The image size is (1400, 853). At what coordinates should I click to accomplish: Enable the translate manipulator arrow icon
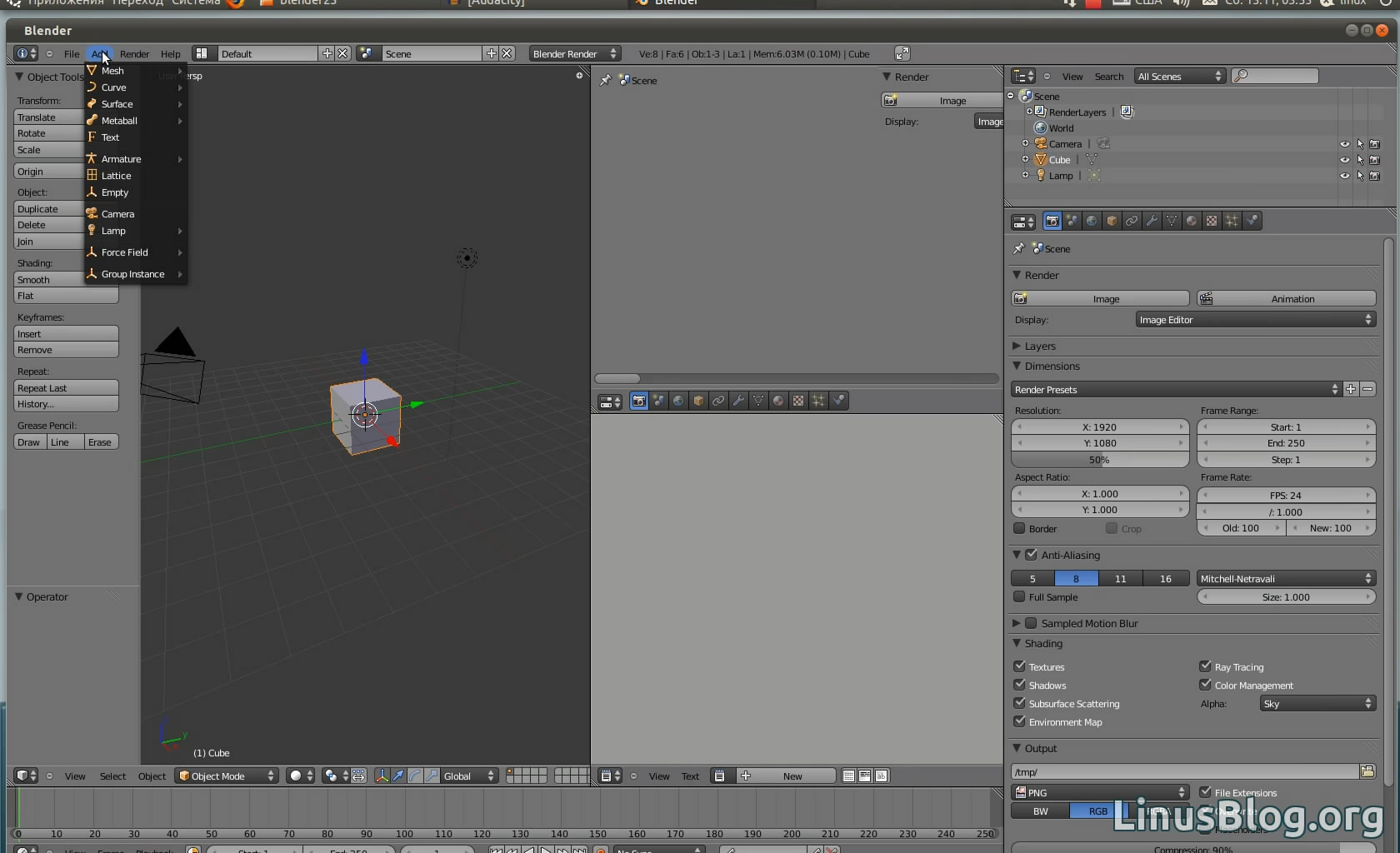[398, 776]
